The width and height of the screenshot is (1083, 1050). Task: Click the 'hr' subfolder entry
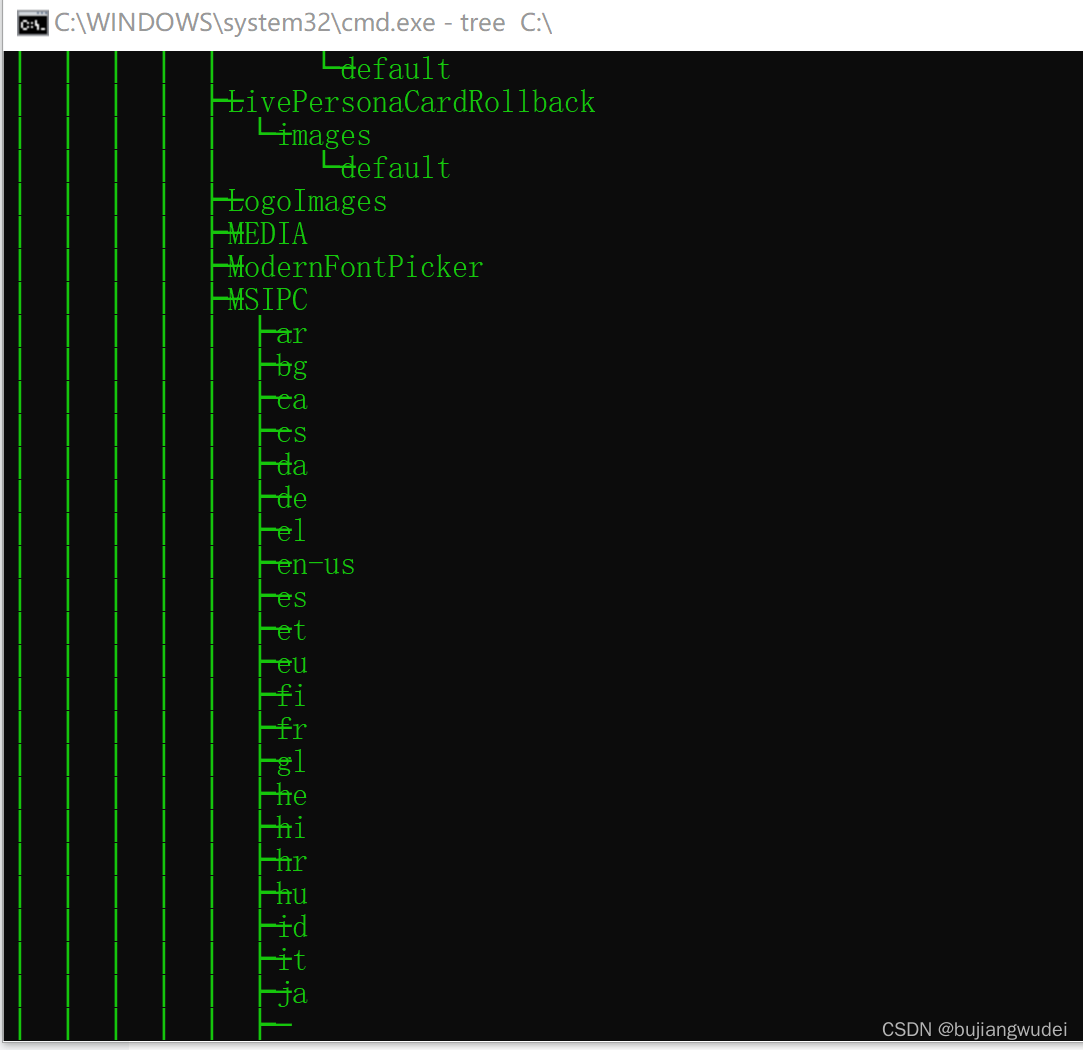coord(291,861)
